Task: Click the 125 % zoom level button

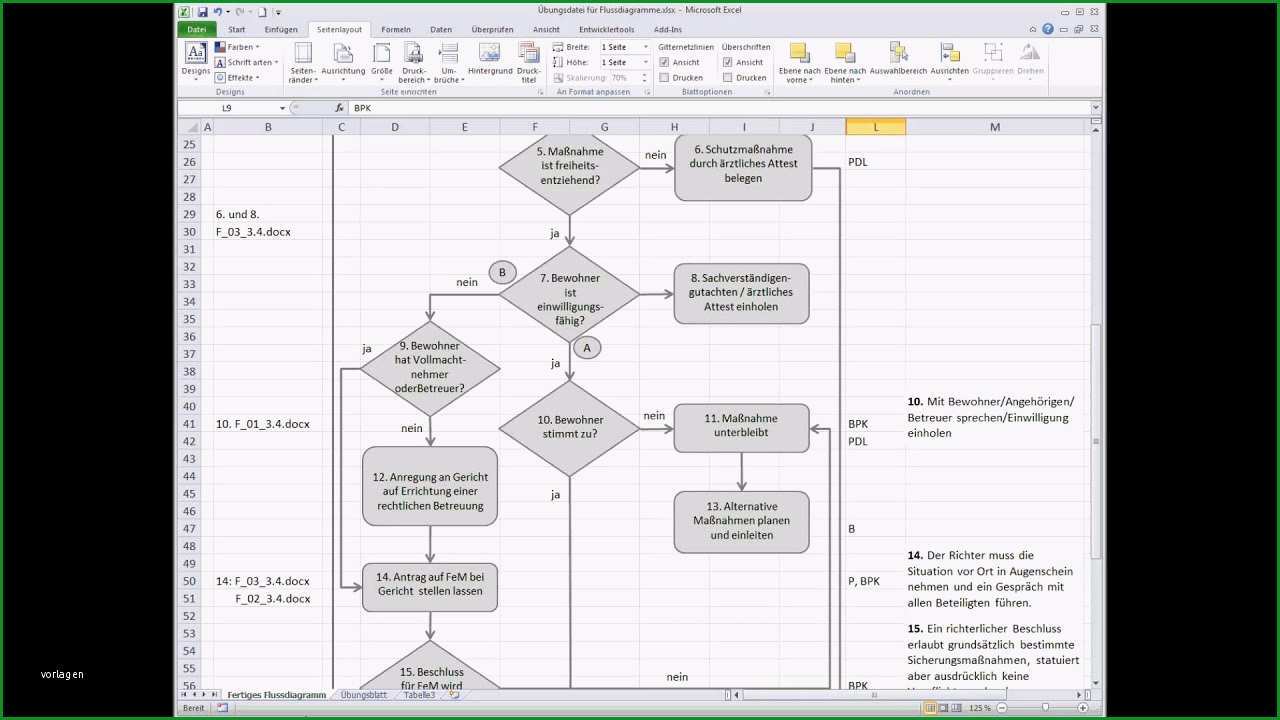Action: [980, 708]
